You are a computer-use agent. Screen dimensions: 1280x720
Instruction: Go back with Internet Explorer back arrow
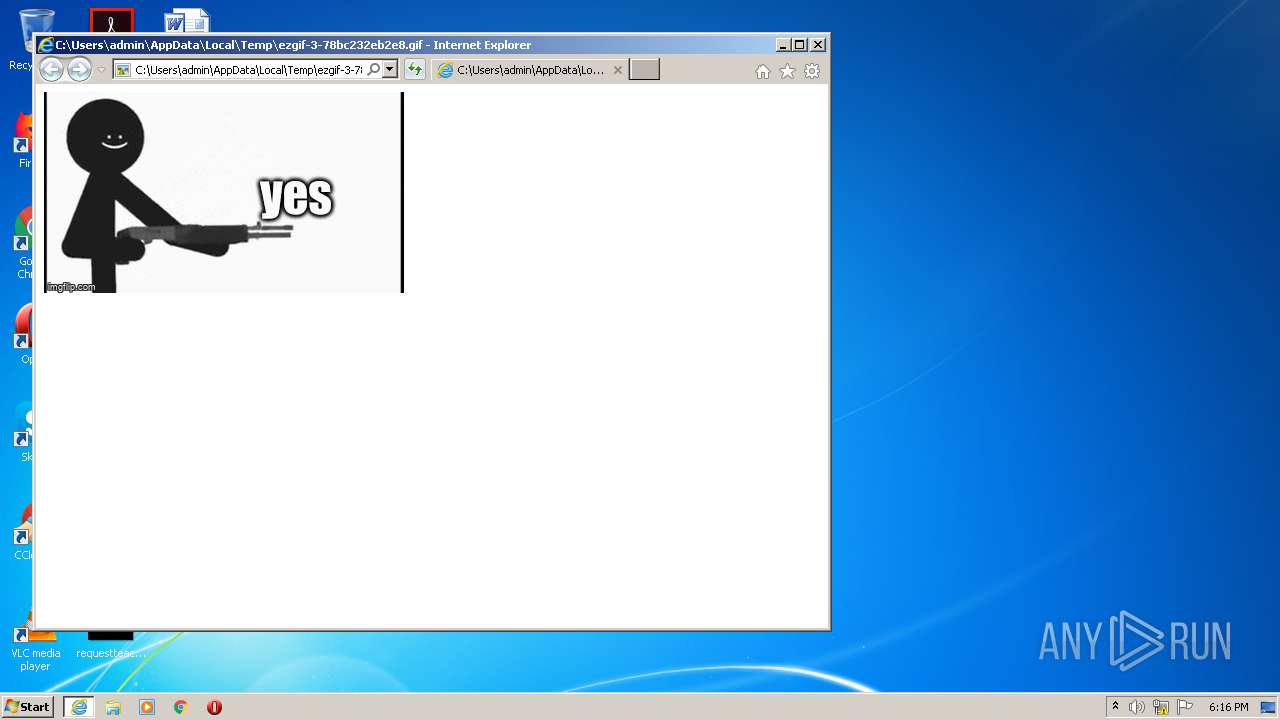click(x=51, y=70)
